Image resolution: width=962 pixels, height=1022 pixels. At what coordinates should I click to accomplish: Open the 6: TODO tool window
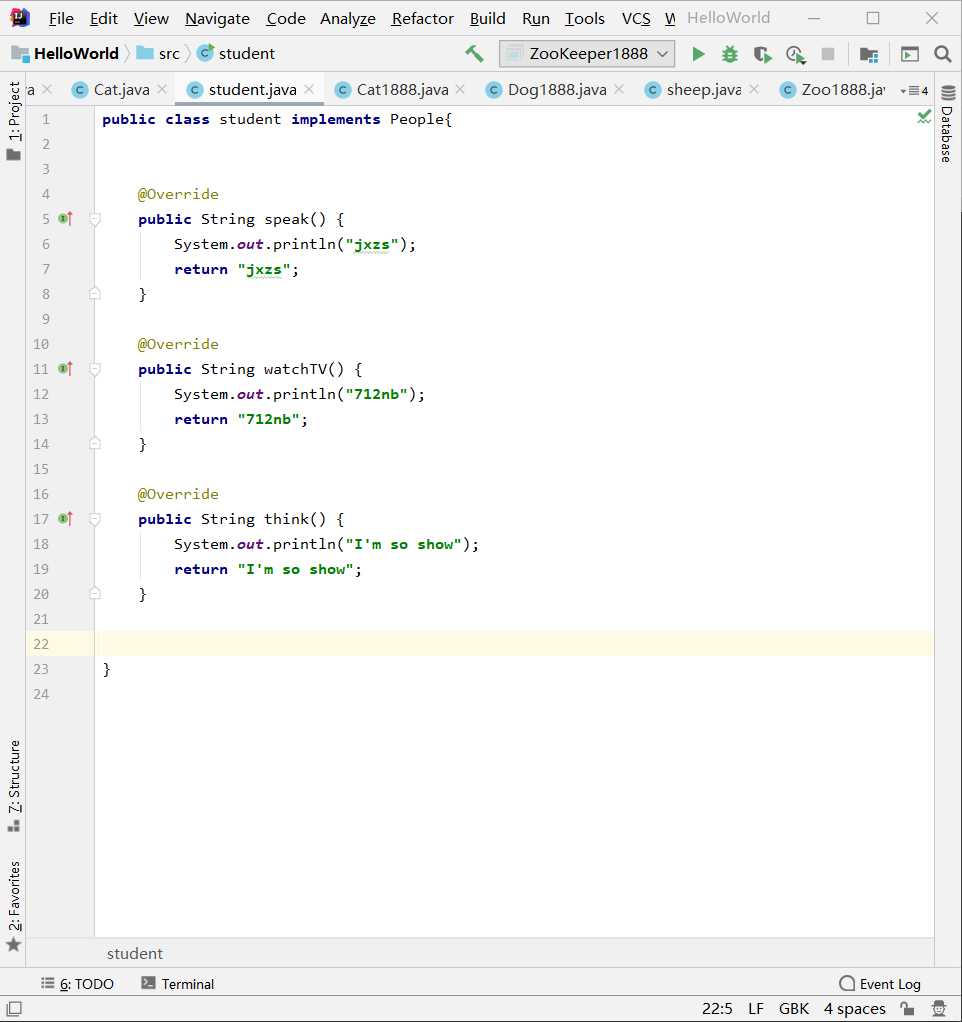coord(78,984)
